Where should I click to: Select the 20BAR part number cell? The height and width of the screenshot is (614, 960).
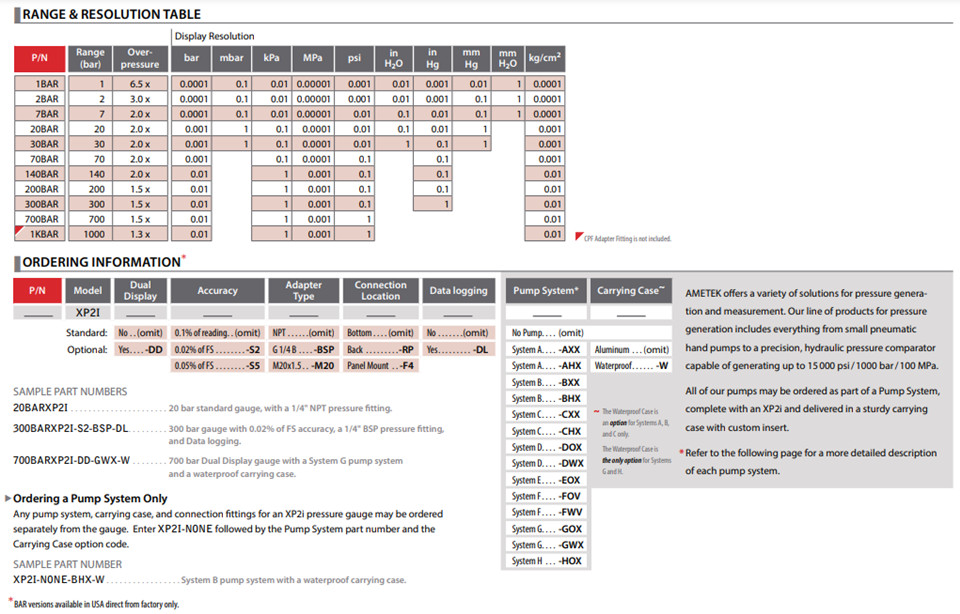click(39, 129)
